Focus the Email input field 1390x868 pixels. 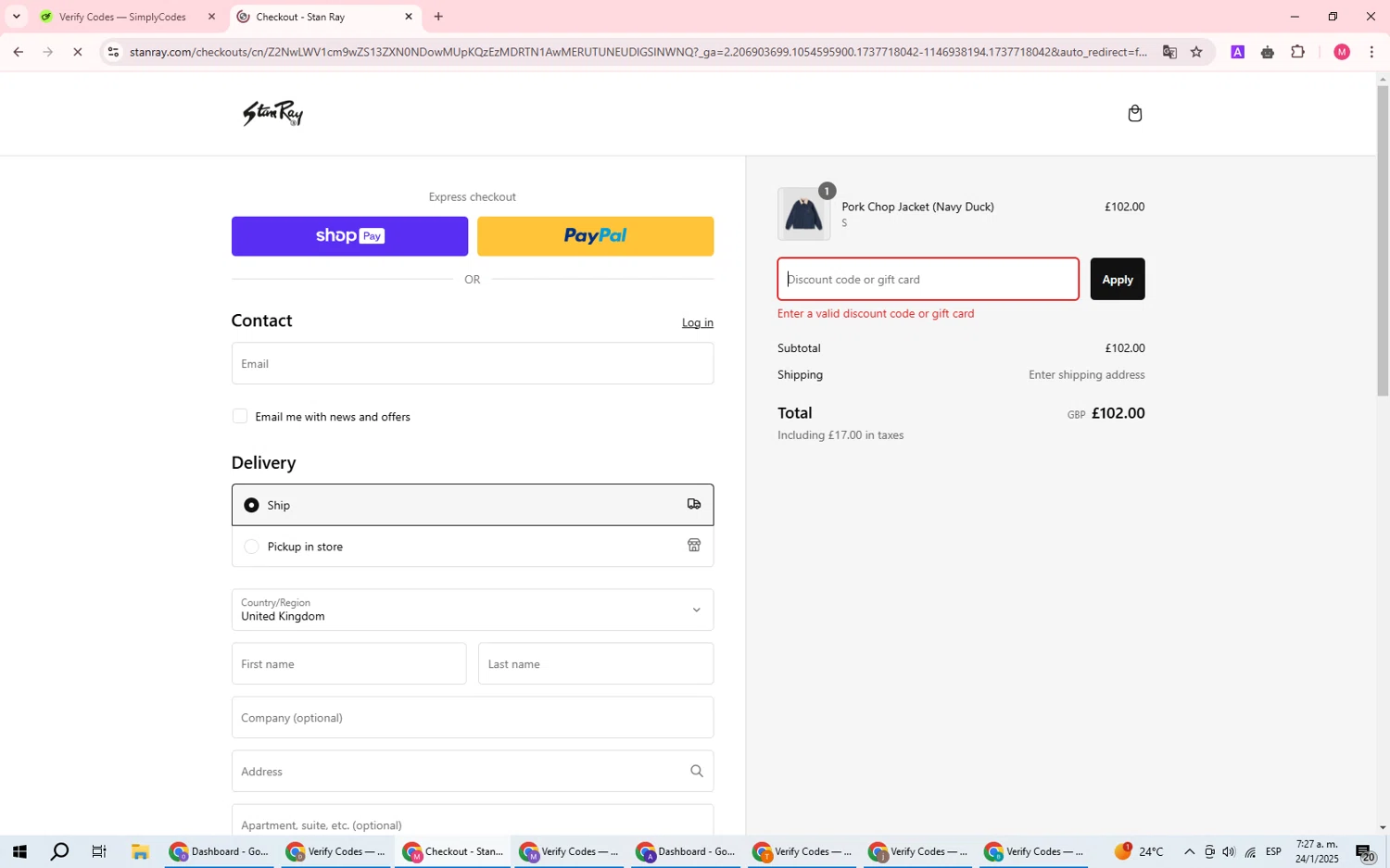pos(472,363)
